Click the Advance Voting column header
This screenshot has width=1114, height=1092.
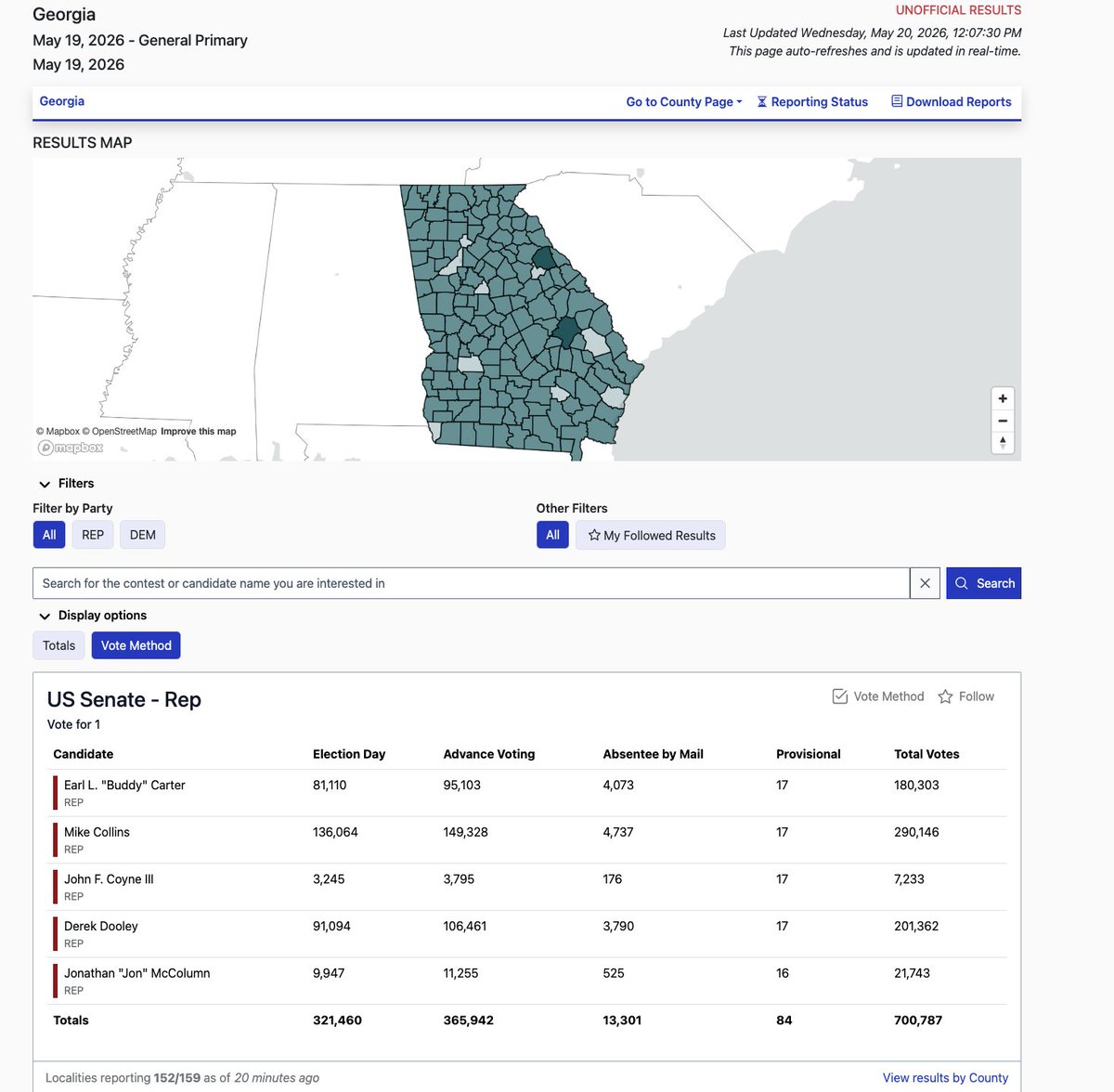(x=489, y=754)
